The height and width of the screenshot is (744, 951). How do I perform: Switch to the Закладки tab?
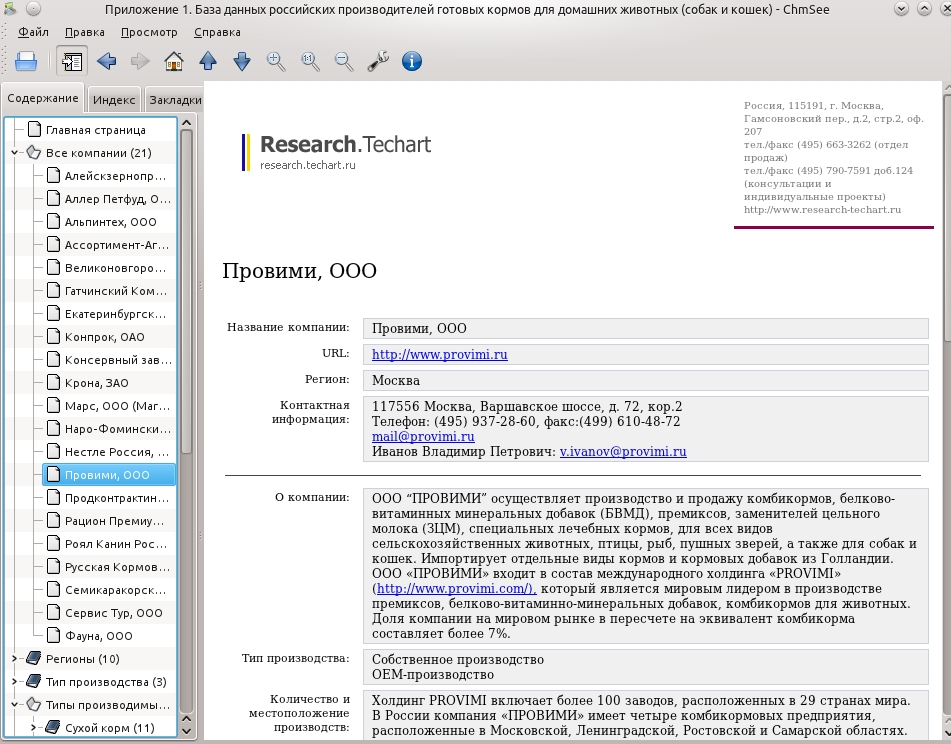(175, 100)
